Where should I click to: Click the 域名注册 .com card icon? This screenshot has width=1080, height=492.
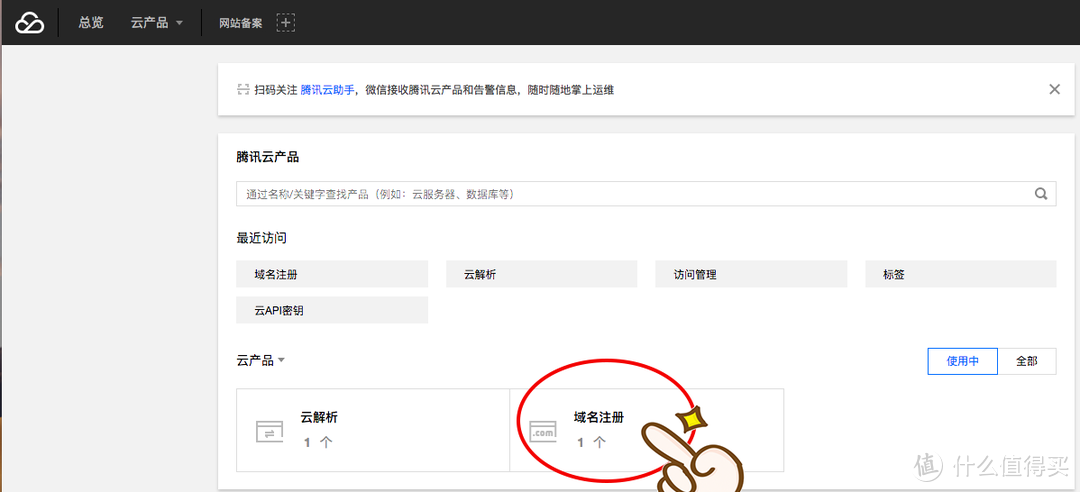(543, 431)
